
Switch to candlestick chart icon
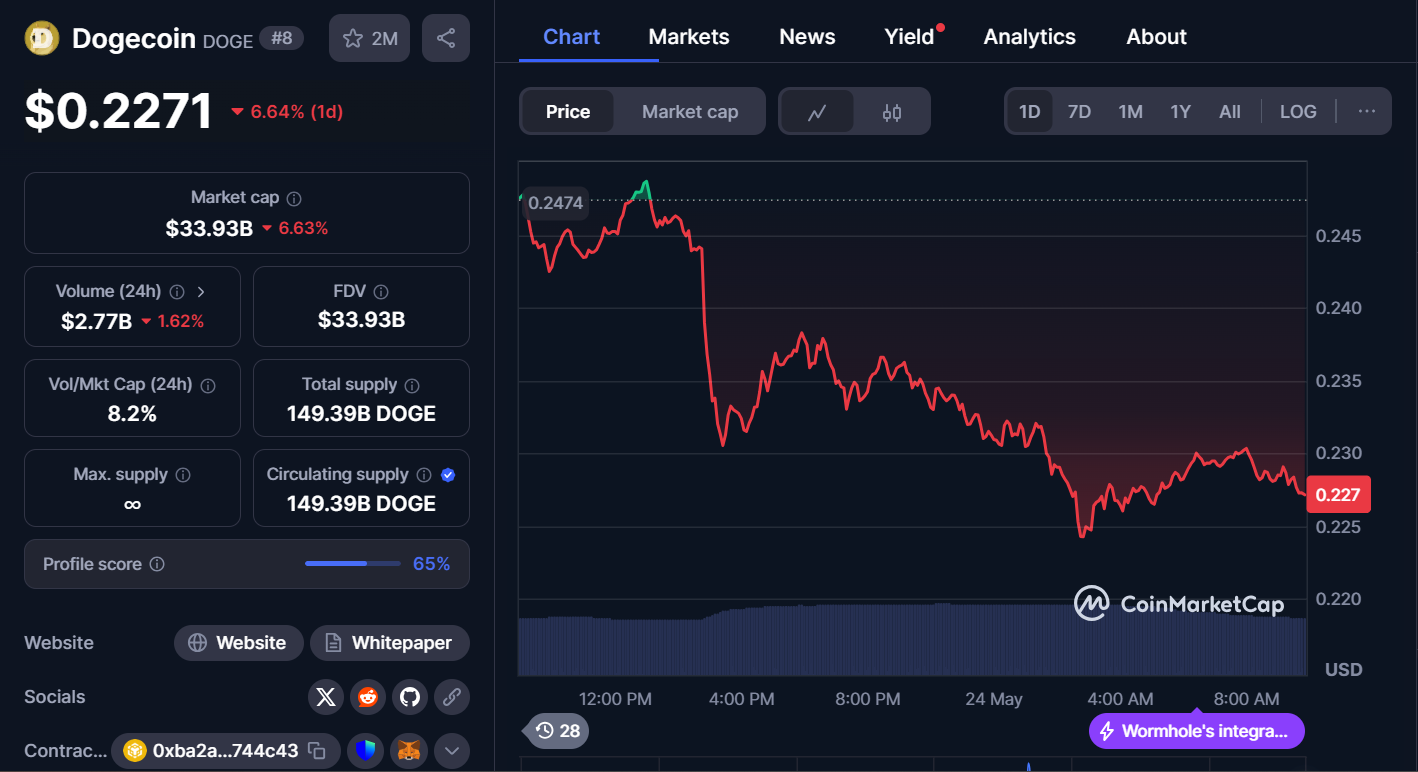pos(892,112)
